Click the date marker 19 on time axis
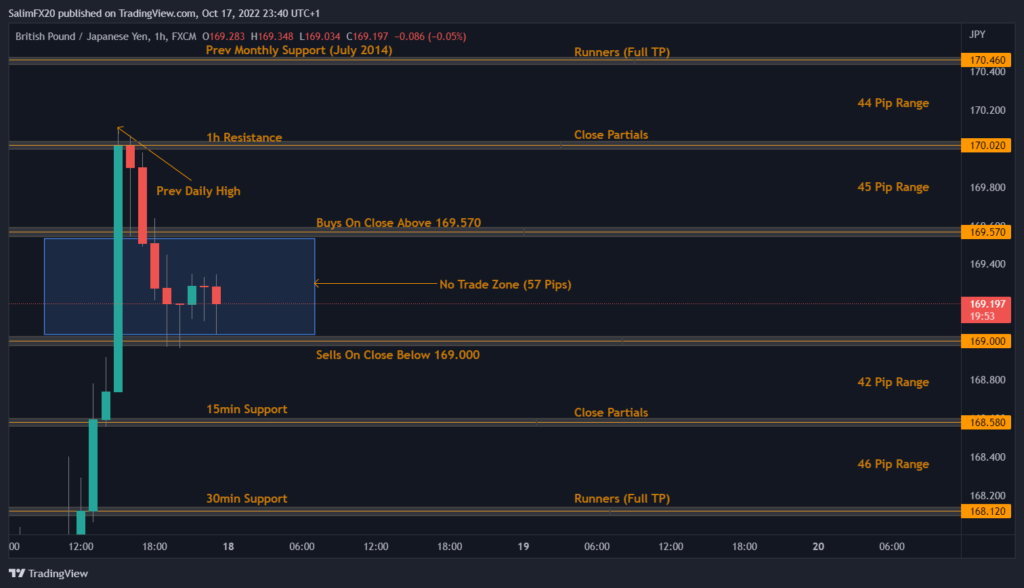The height and width of the screenshot is (588, 1024). click(x=523, y=547)
